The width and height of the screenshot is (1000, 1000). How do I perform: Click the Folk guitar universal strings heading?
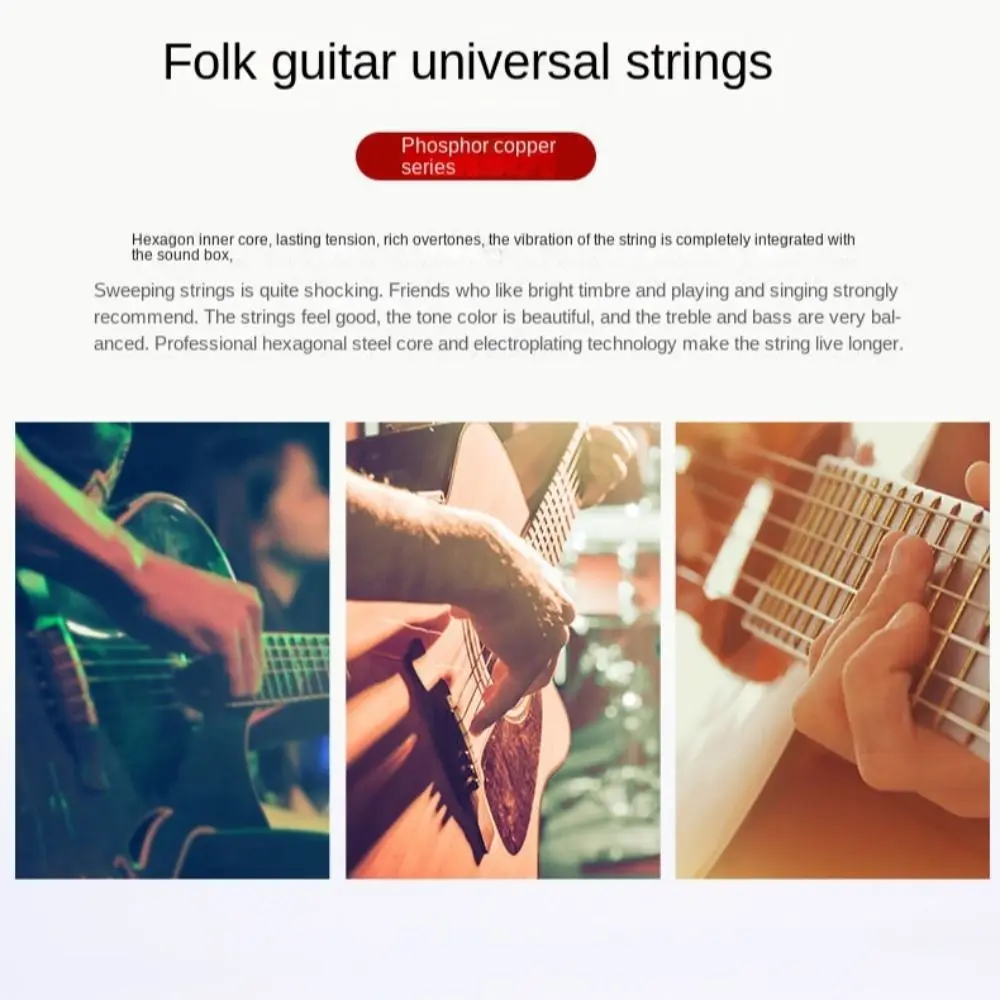[467, 62]
